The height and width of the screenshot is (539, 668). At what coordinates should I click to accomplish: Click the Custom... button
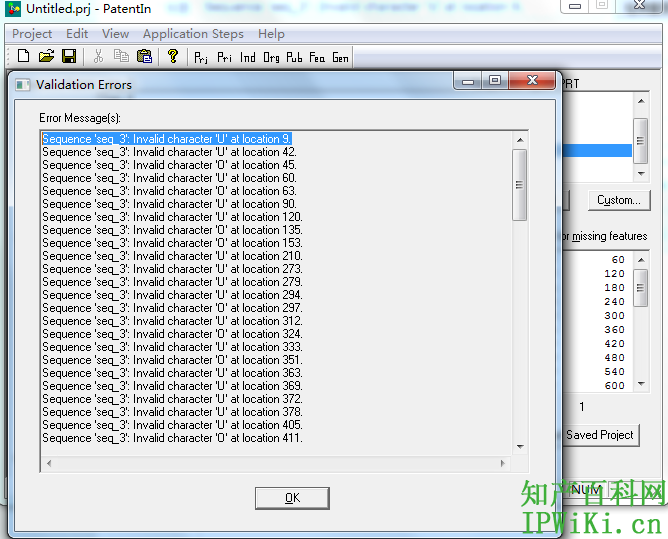click(x=618, y=200)
